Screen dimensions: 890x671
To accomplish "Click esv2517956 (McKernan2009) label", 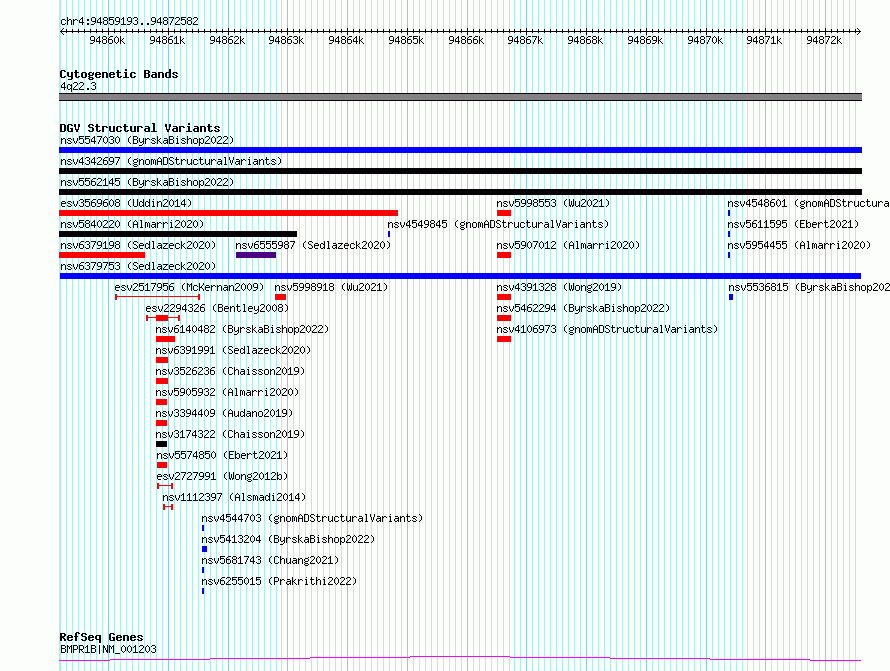I will tap(189, 287).
